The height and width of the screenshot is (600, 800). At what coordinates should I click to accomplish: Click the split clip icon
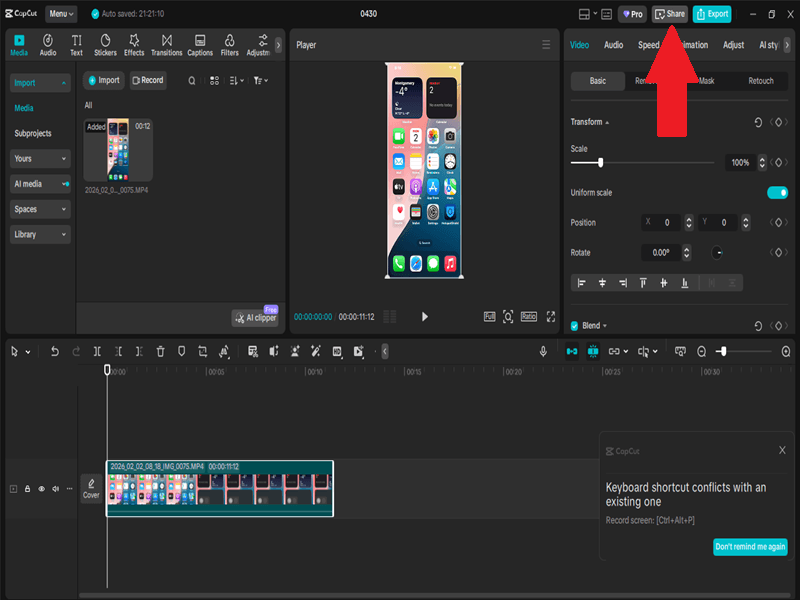97,352
